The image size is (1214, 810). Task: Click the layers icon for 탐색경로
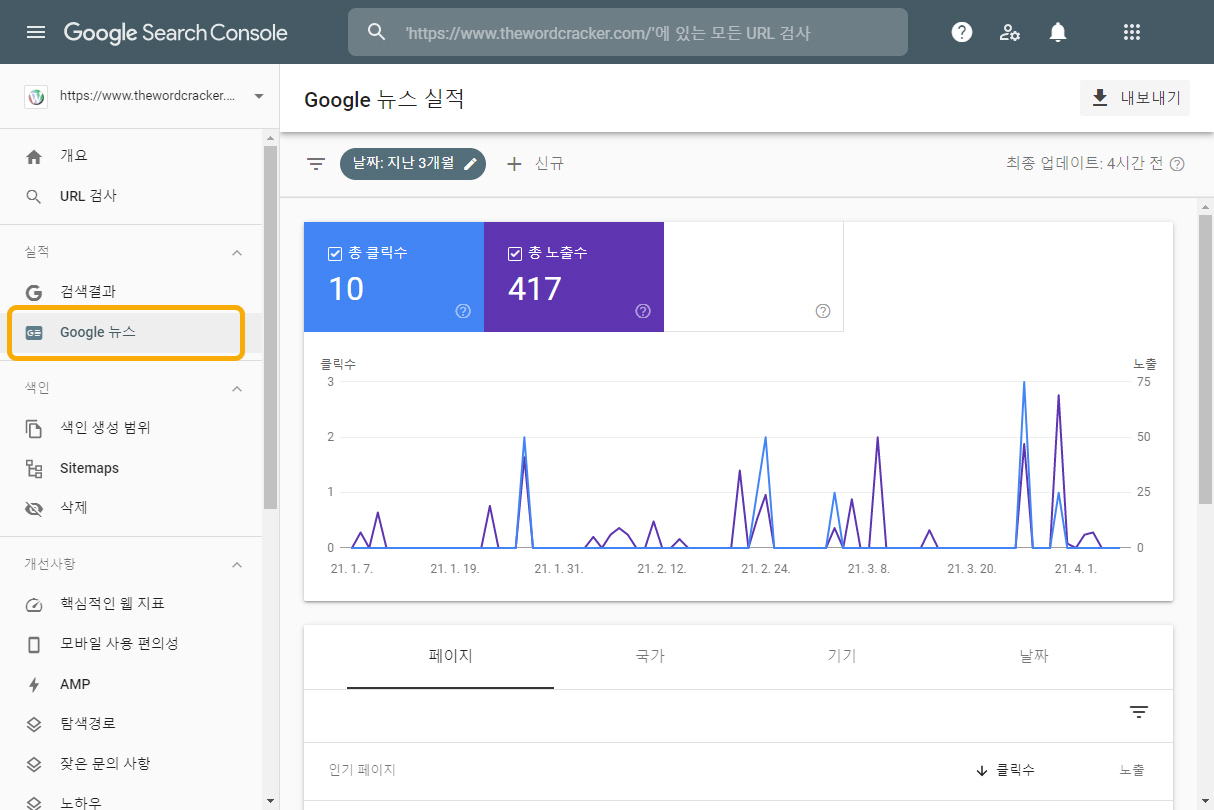click(x=34, y=724)
